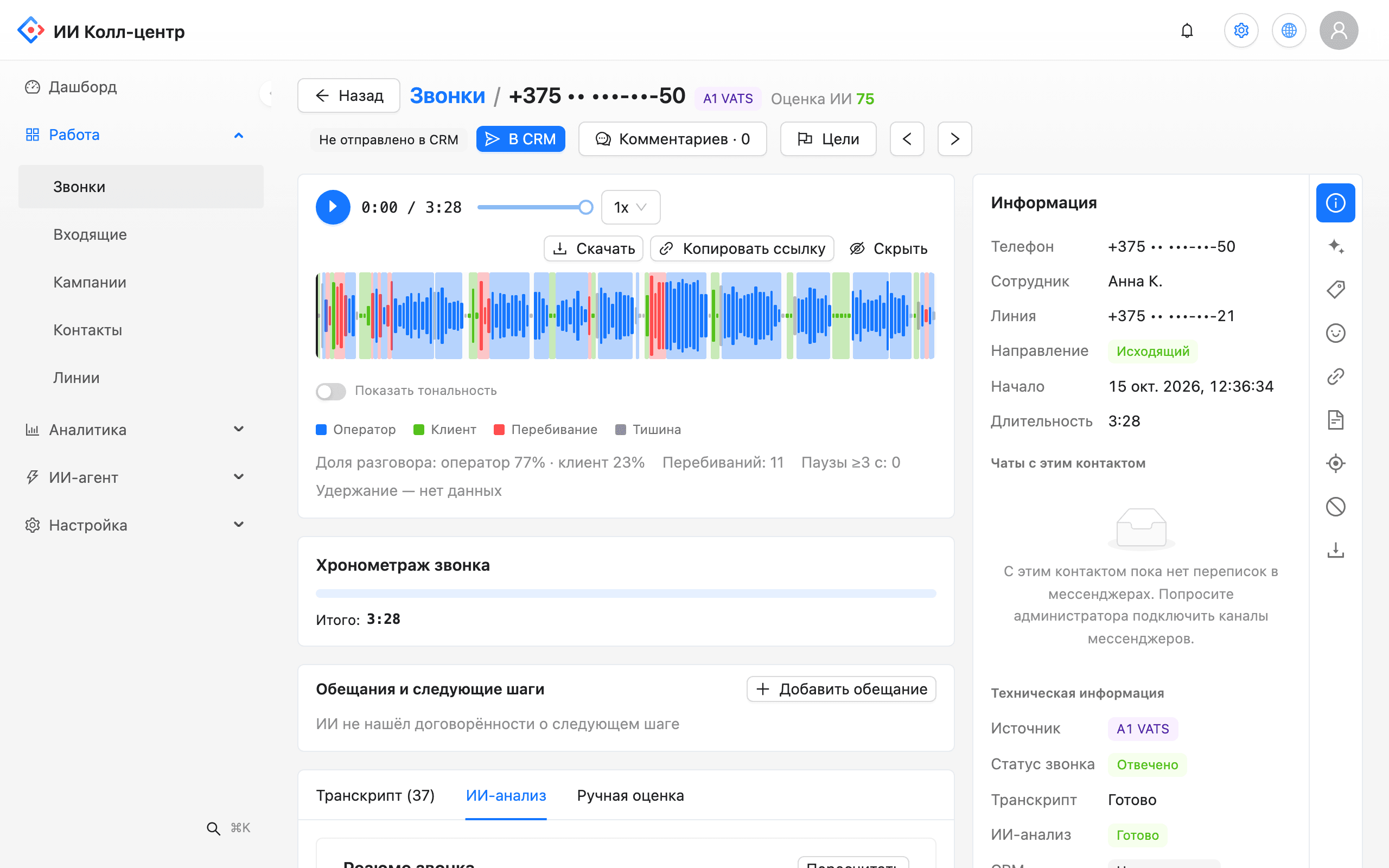Open Входящие in sidebar

(141, 234)
